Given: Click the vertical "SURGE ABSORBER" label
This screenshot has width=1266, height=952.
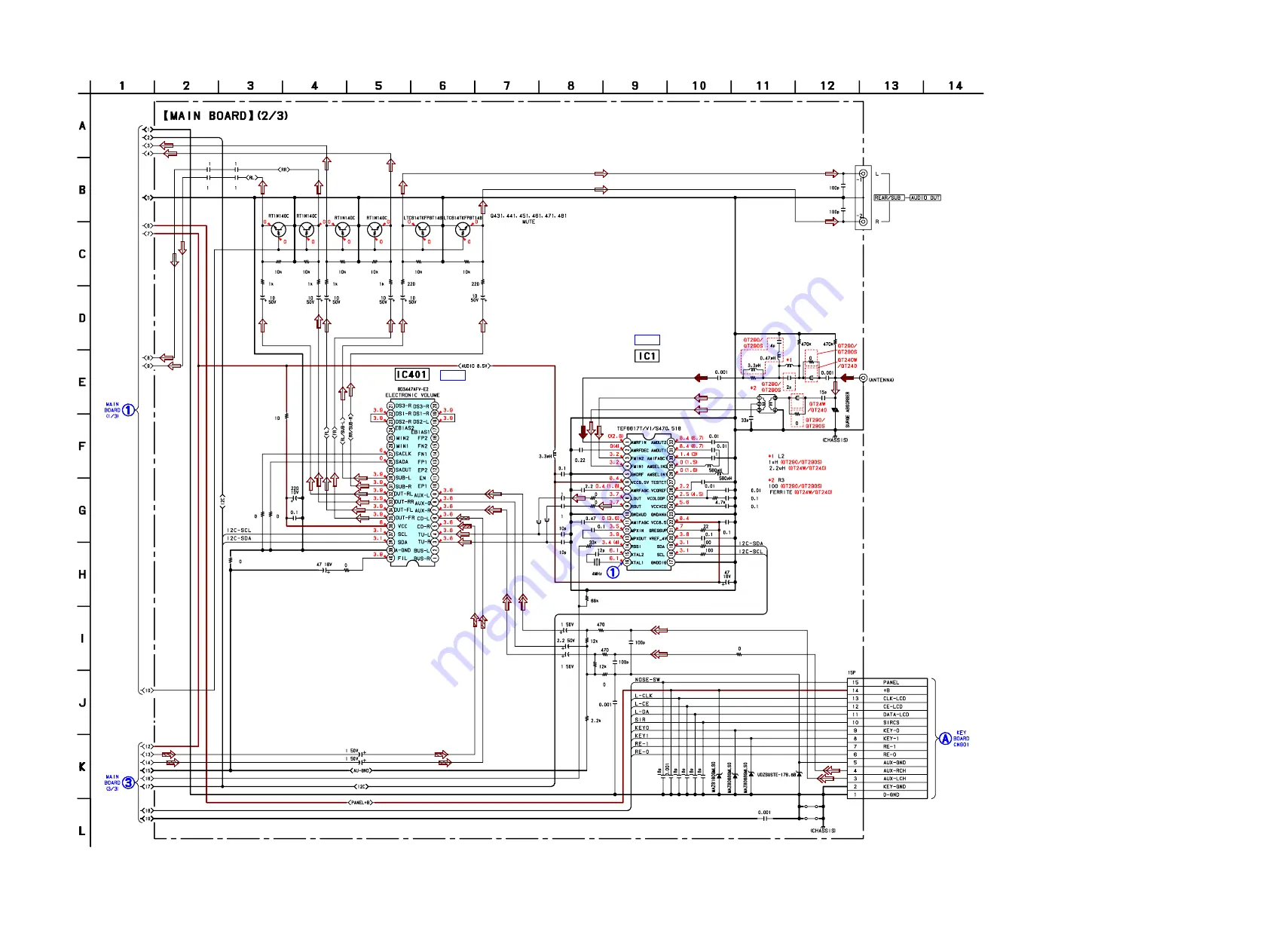Looking at the screenshot, I should tap(848, 410).
